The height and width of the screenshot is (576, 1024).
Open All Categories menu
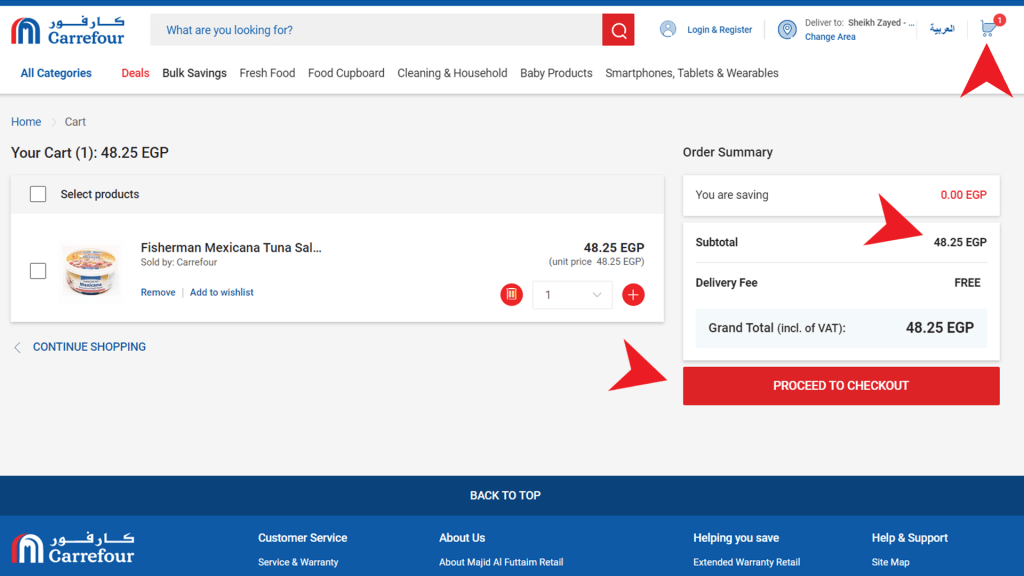pyautogui.click(x=56, y=73)
